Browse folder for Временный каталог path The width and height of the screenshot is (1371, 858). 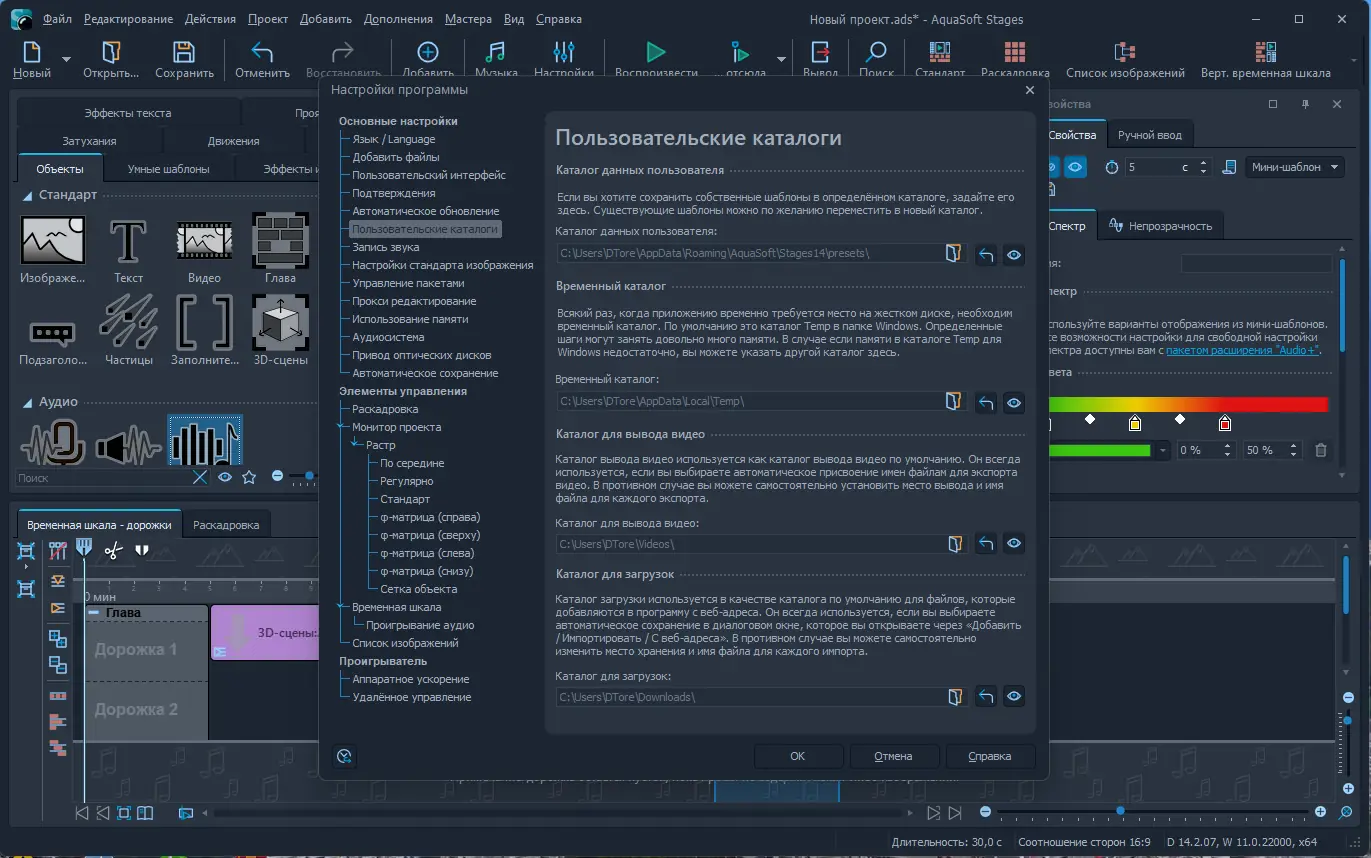(955, 402)
